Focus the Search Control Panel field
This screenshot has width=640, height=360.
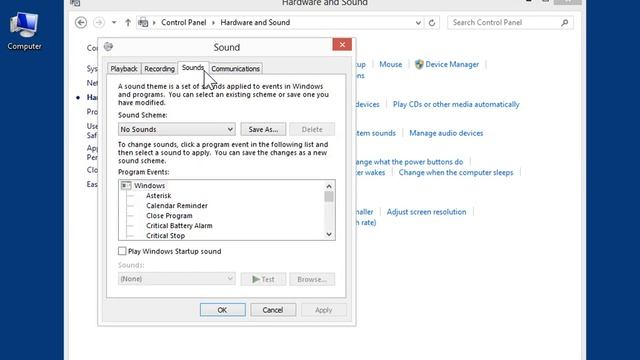click(510, 22)
